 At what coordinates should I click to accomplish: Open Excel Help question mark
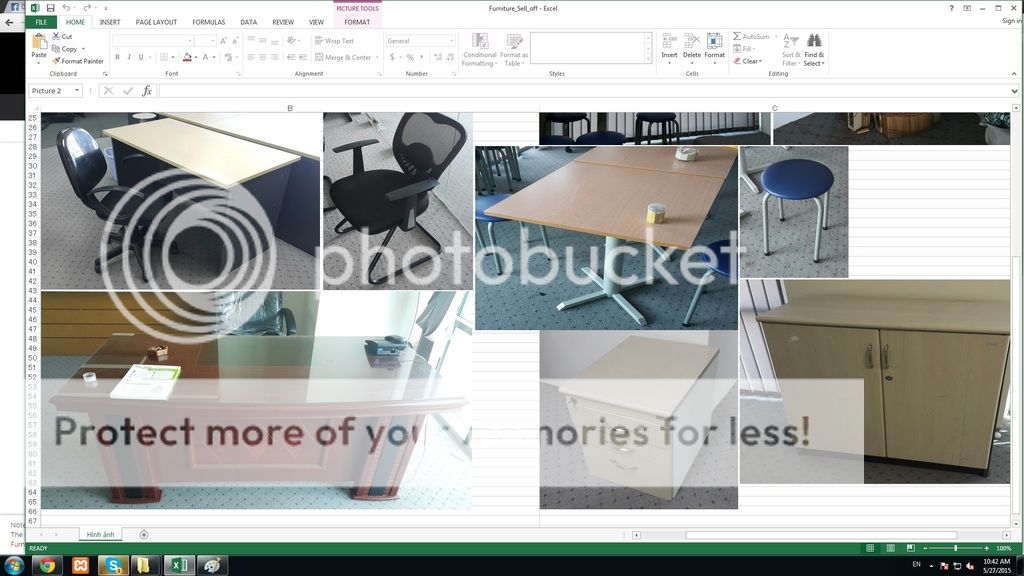pos(951,8)
